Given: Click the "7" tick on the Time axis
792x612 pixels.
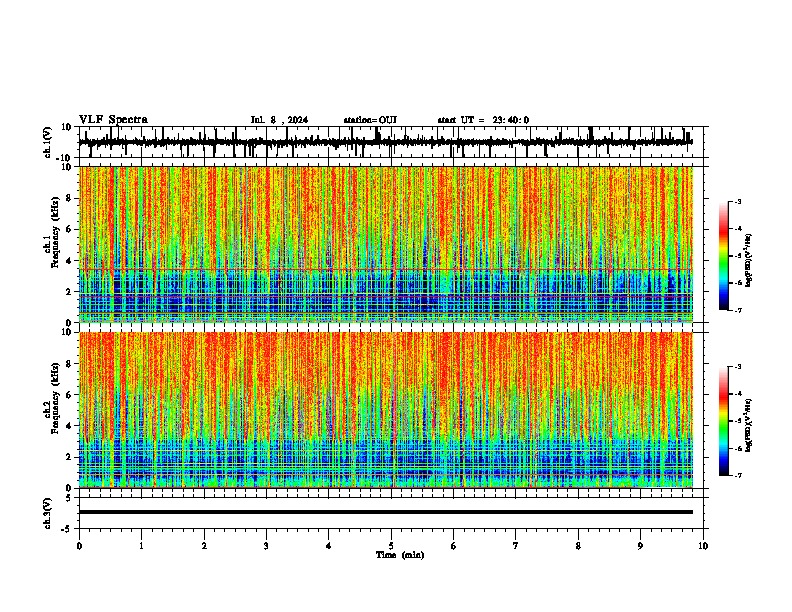Looking at the screenshot, I should point(516,546).
